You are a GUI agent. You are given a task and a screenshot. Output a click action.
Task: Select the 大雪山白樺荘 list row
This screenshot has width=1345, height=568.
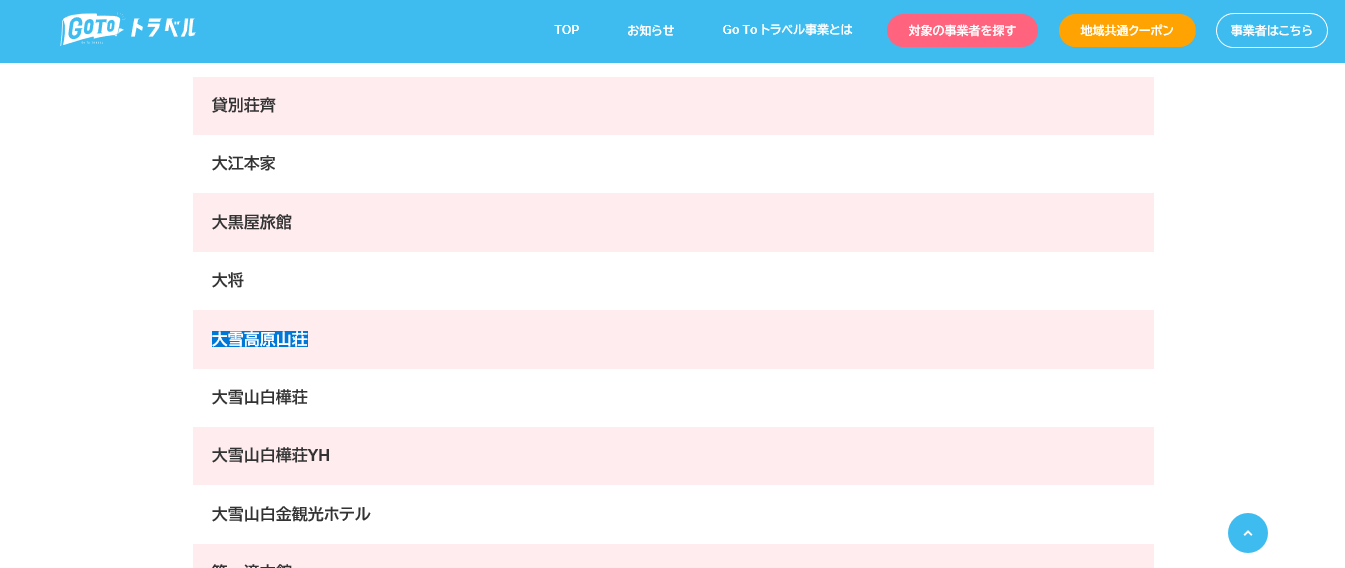[673, 398]
